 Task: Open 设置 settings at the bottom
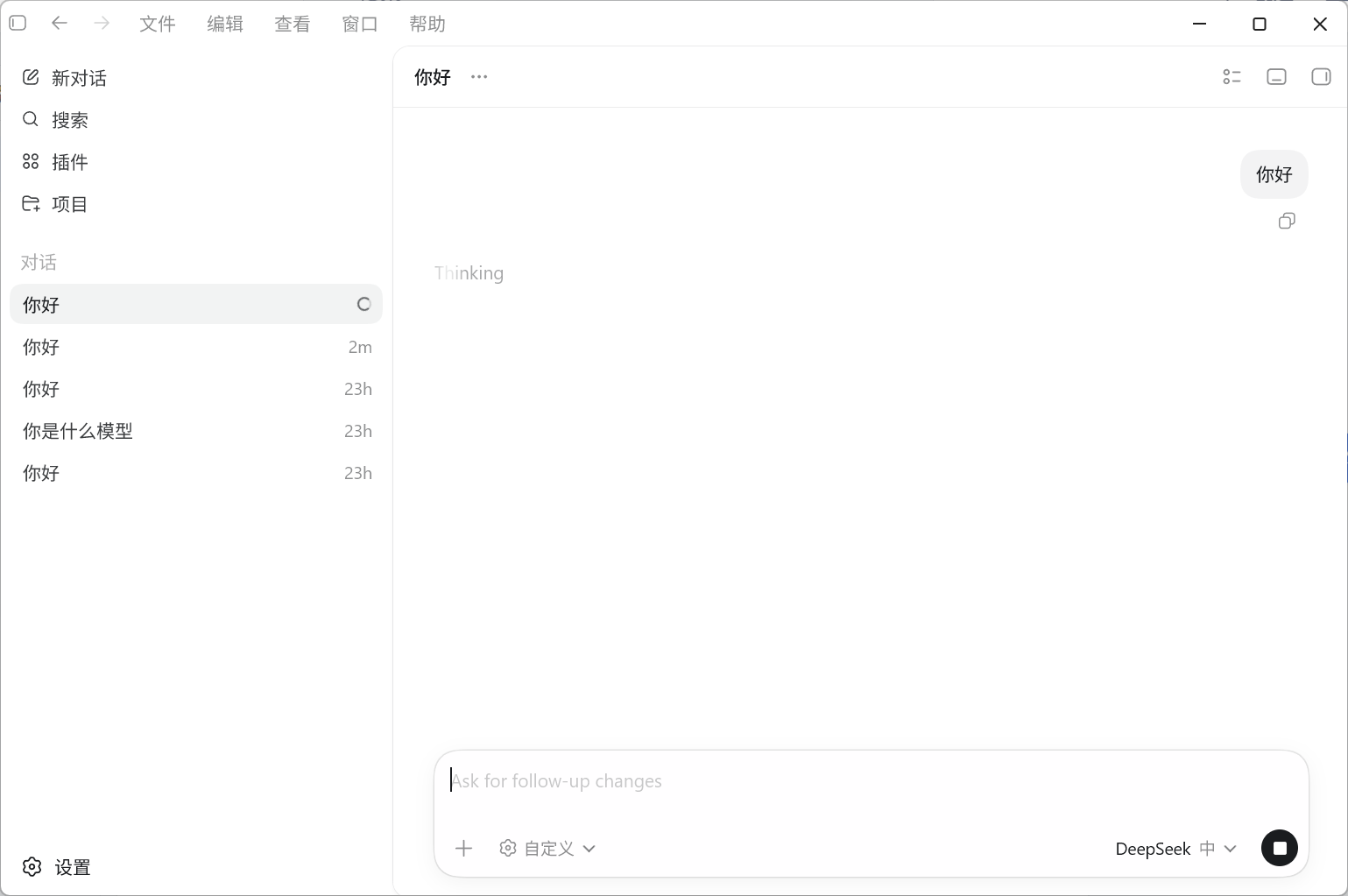click(x=56, y=867)
